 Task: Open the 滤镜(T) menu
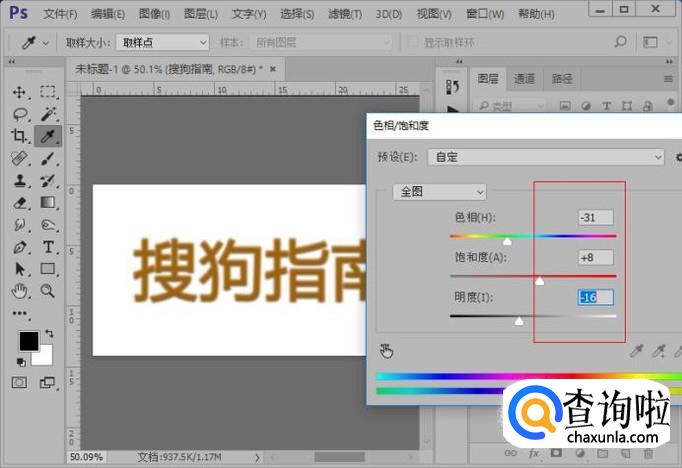click(x=345, y=14)
